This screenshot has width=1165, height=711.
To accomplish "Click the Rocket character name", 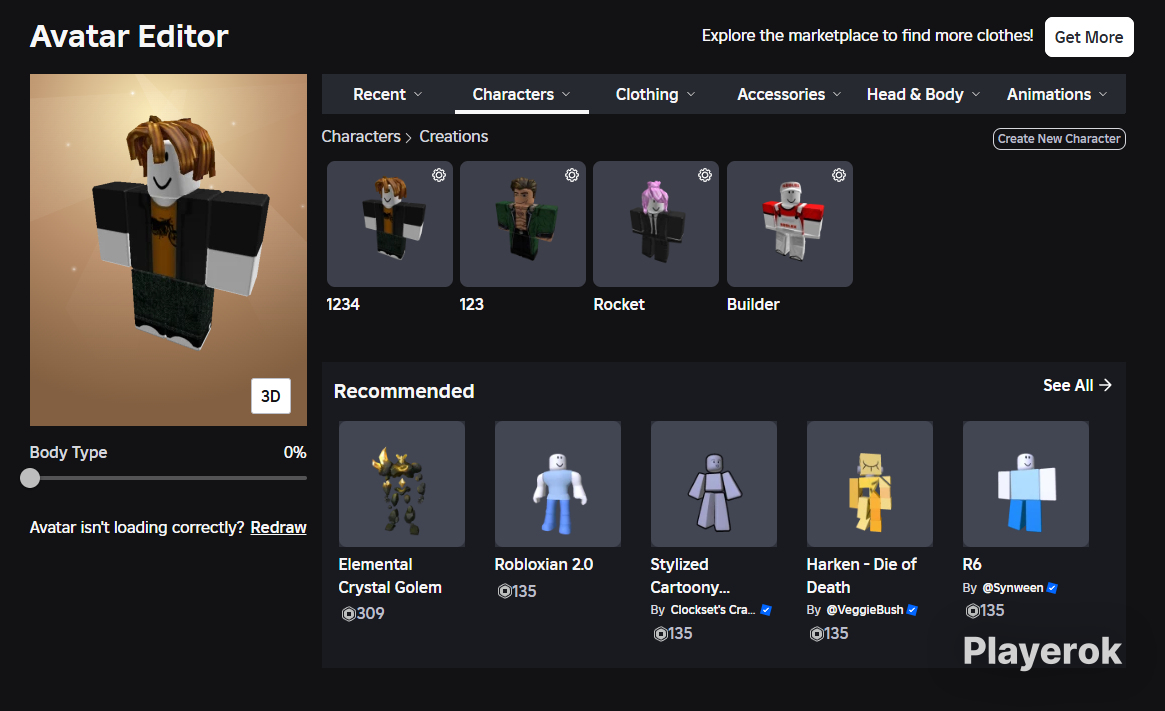I will pyautogui.click(x=619, y=305).
